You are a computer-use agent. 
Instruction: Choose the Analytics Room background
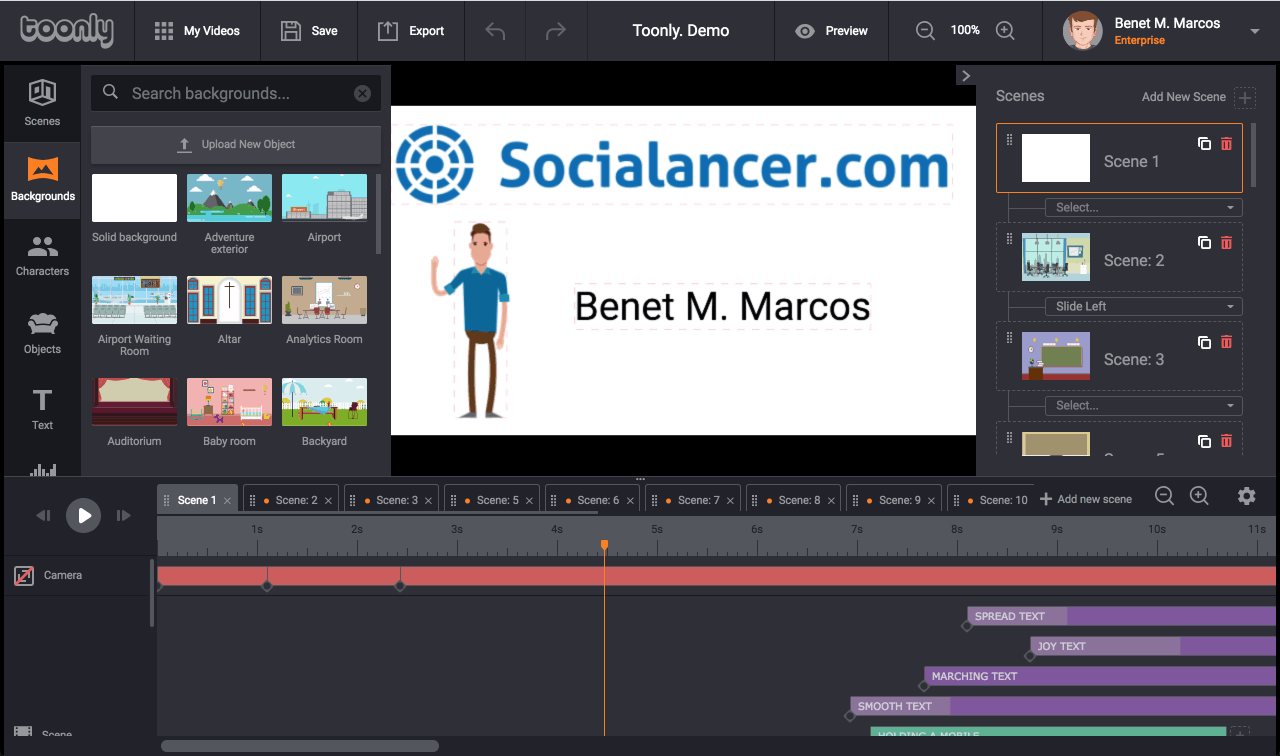tap(324, 300)
